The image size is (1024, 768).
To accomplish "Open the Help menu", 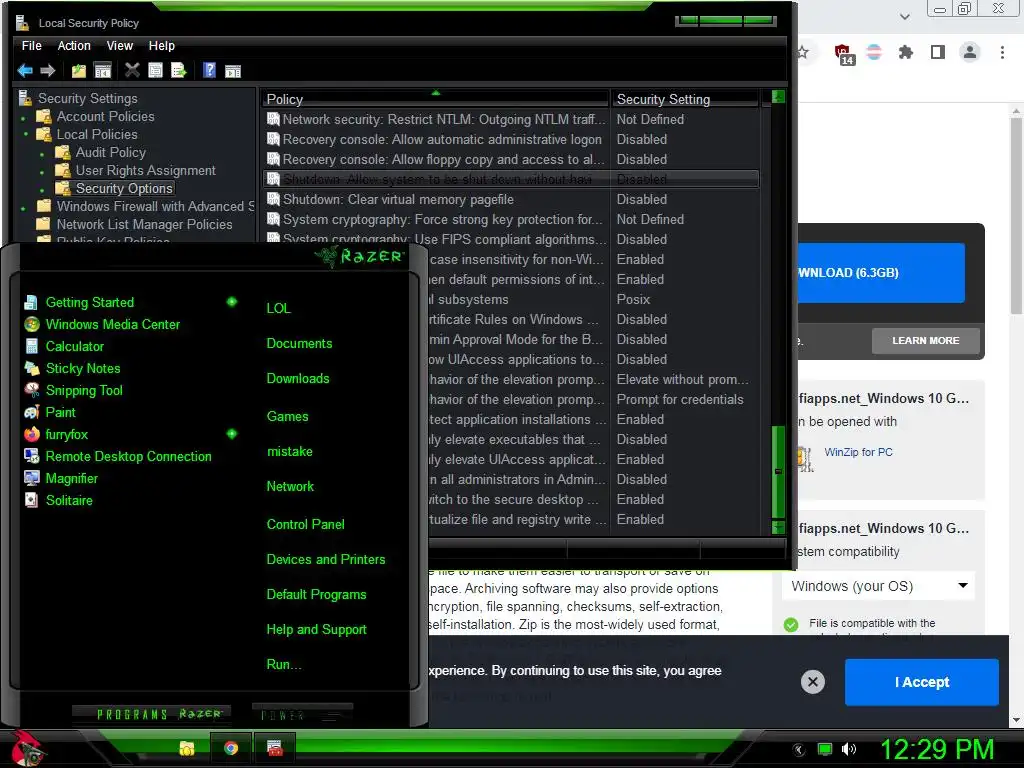I will click(x=161, y=46).
